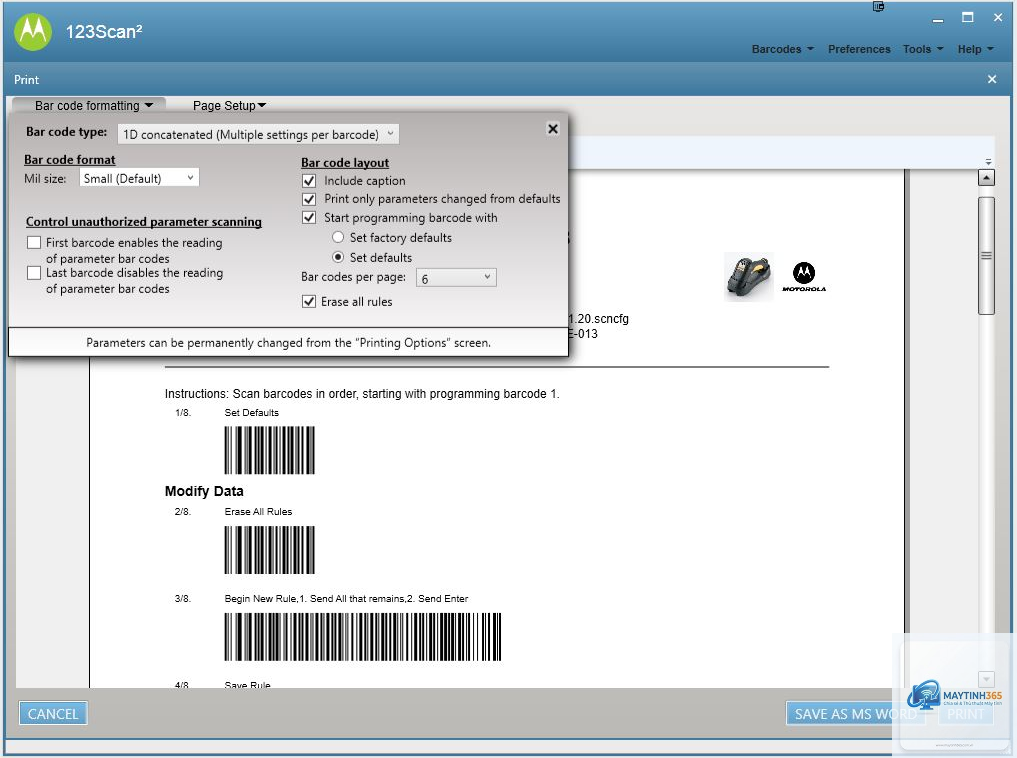The height and width of the screenshot is (758, 1017).
Task: Click the Erase All Rules barcode image
Action: (270, 550)
